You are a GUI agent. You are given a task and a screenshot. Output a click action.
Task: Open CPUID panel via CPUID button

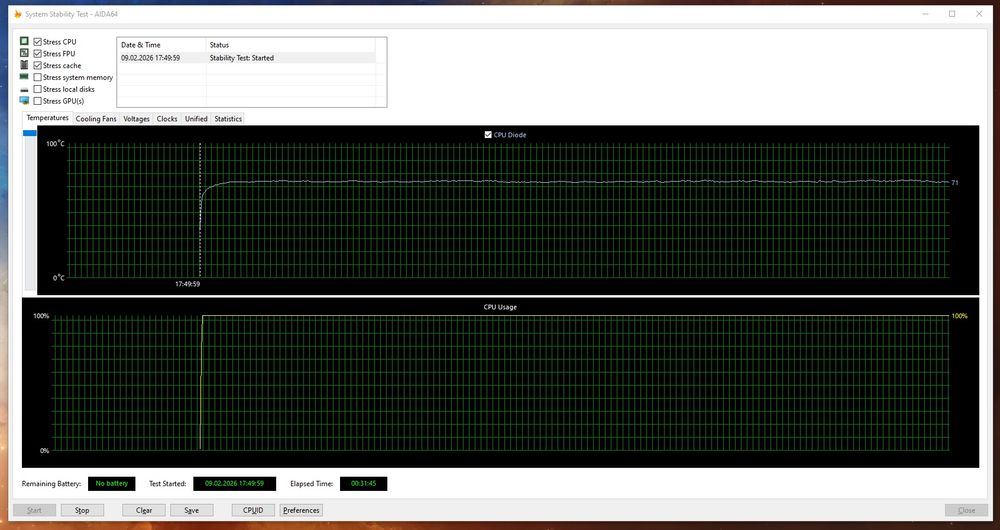(253, 510)
